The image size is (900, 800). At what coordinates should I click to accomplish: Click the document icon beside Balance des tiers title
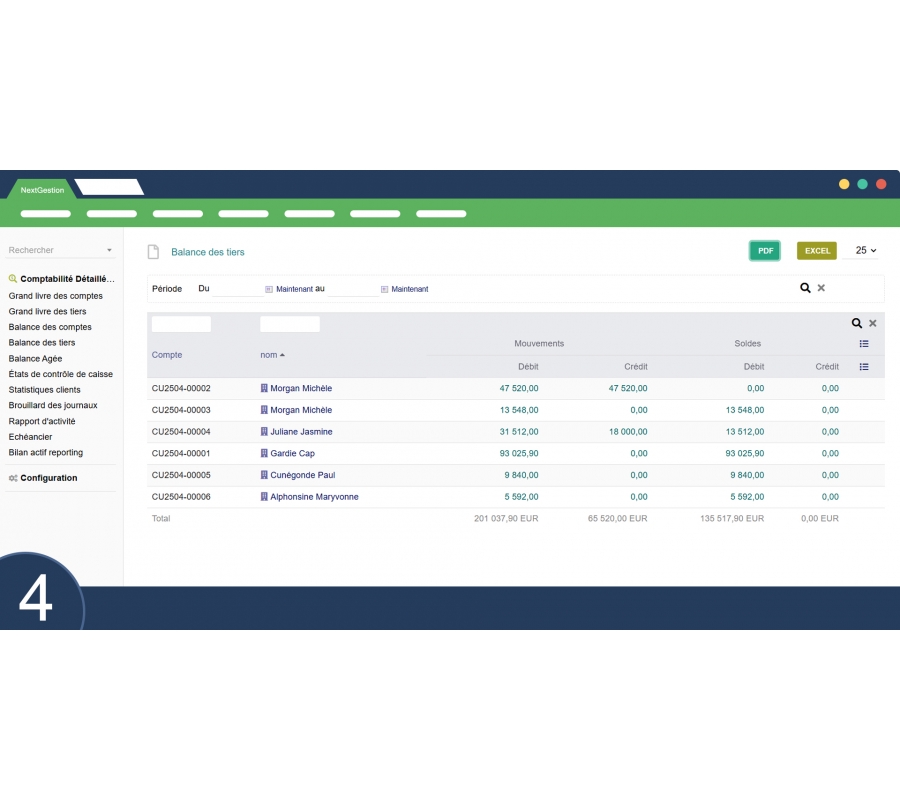[153, 252]
